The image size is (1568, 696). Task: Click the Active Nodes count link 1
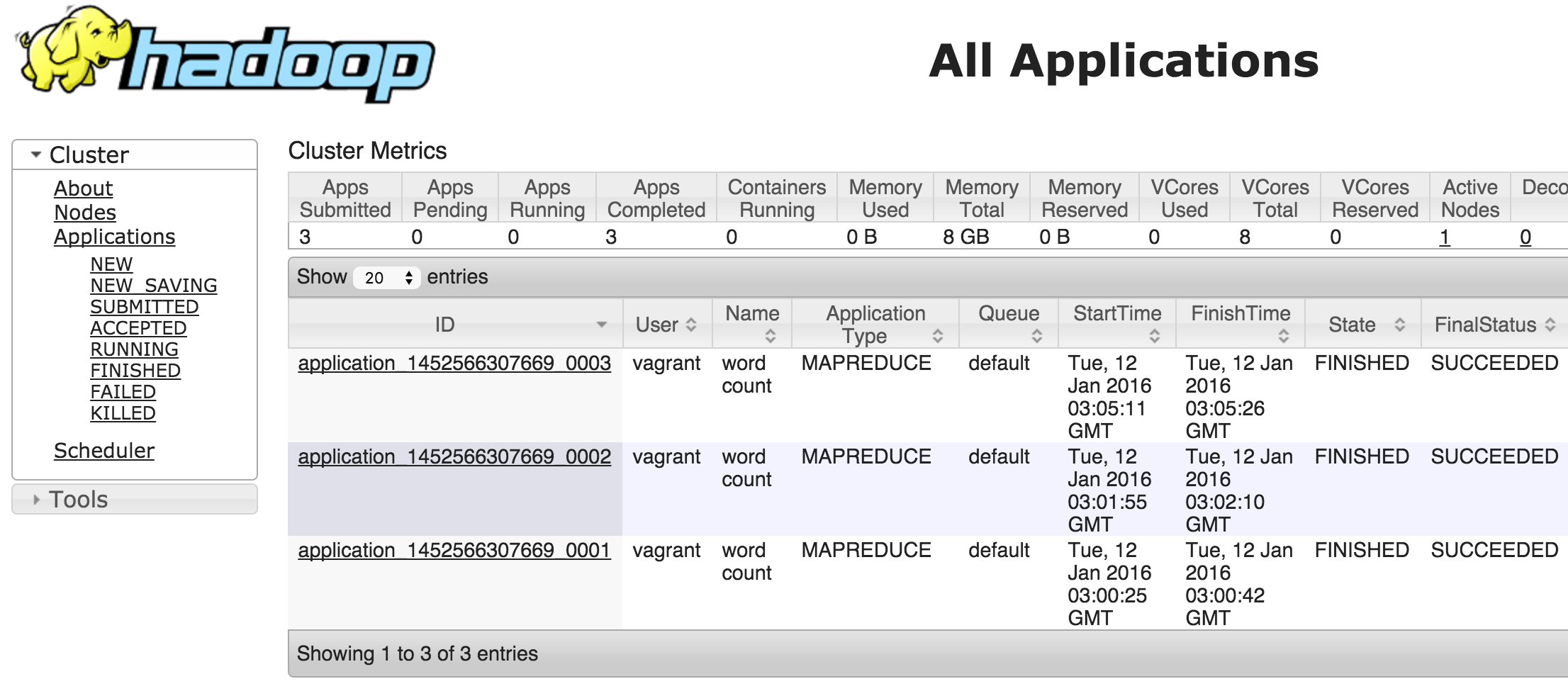pos(1445,237)
